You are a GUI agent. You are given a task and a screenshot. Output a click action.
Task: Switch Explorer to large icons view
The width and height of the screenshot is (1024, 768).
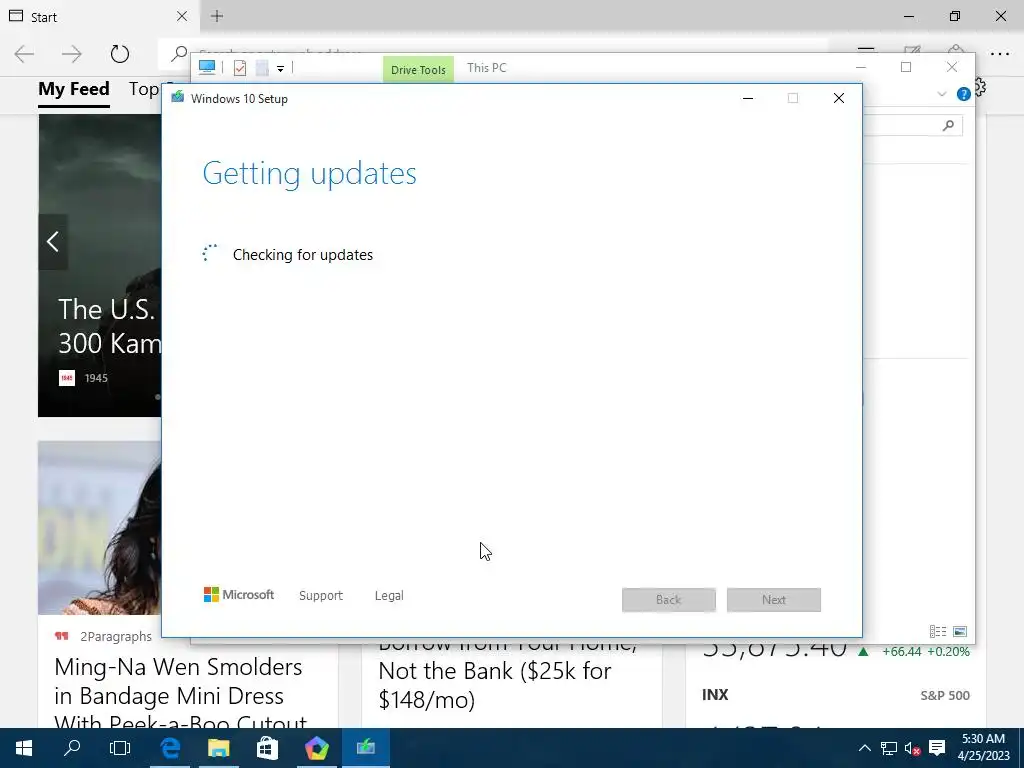click(x=960, y=632)
